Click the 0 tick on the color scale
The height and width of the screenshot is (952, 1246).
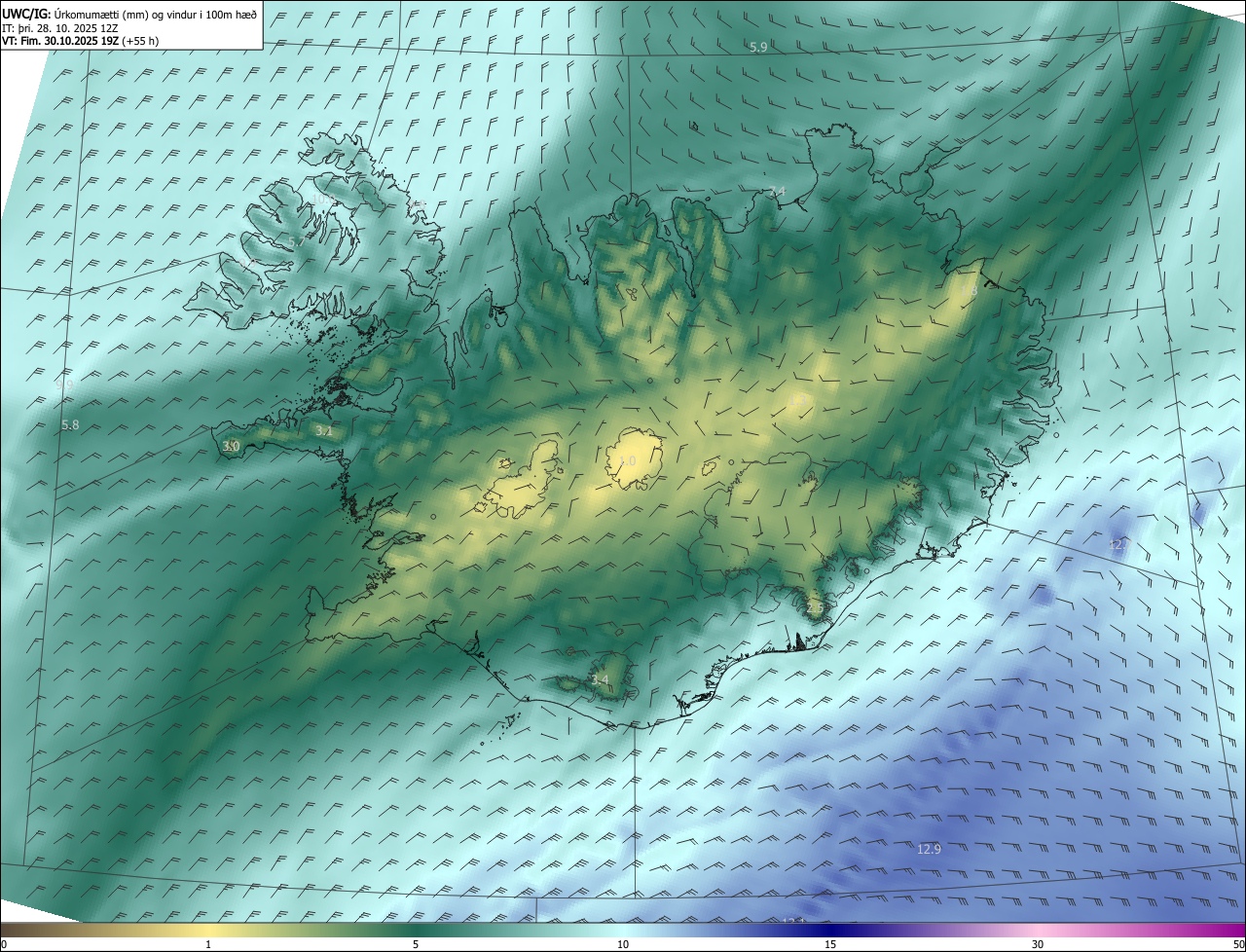click(x=3, y=944)
